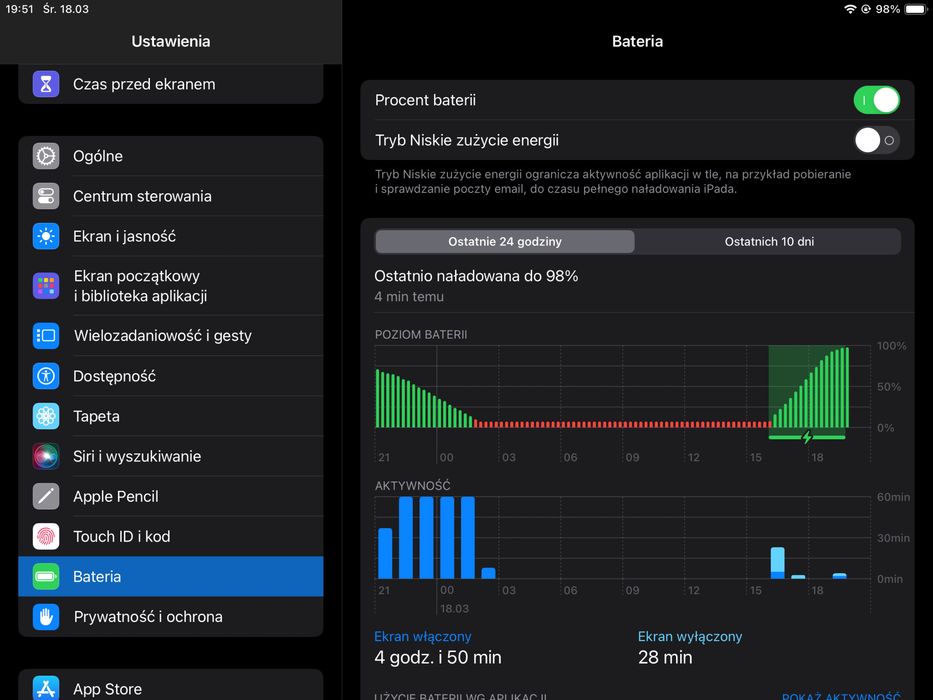
Task: Tap the 98% battery percentage text
Action: [x=887, y=9]
